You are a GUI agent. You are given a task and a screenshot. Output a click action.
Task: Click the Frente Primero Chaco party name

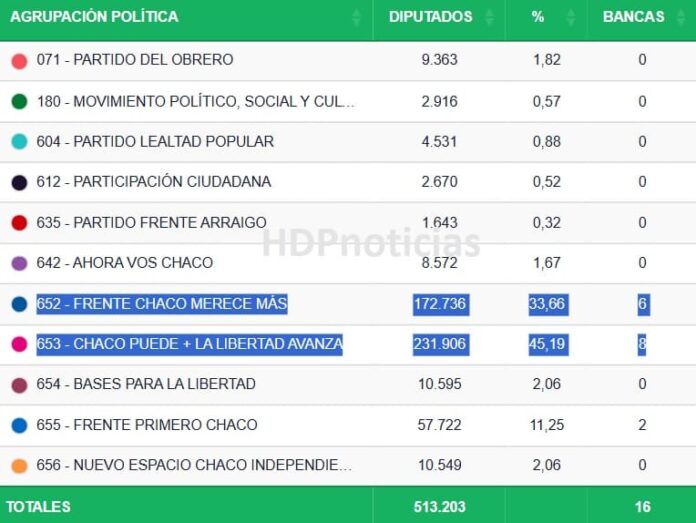coord(147,425)
